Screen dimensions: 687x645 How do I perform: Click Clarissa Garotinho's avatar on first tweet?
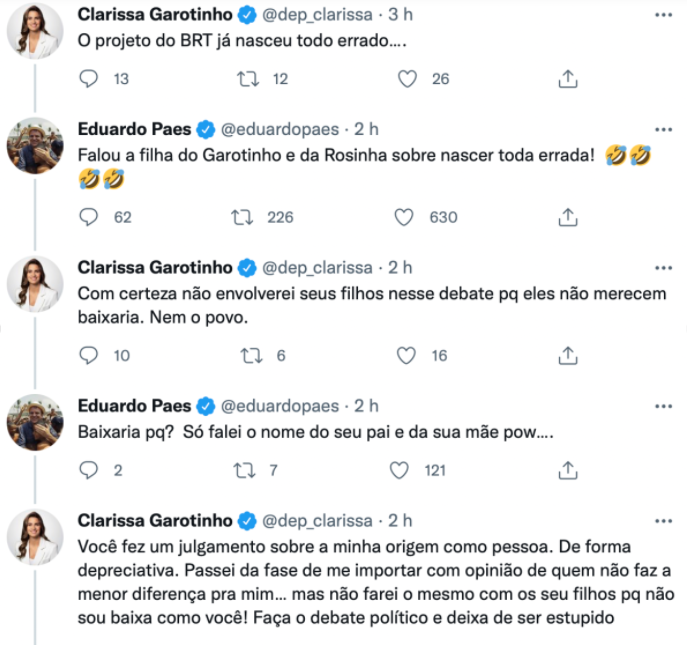(36, 38)
